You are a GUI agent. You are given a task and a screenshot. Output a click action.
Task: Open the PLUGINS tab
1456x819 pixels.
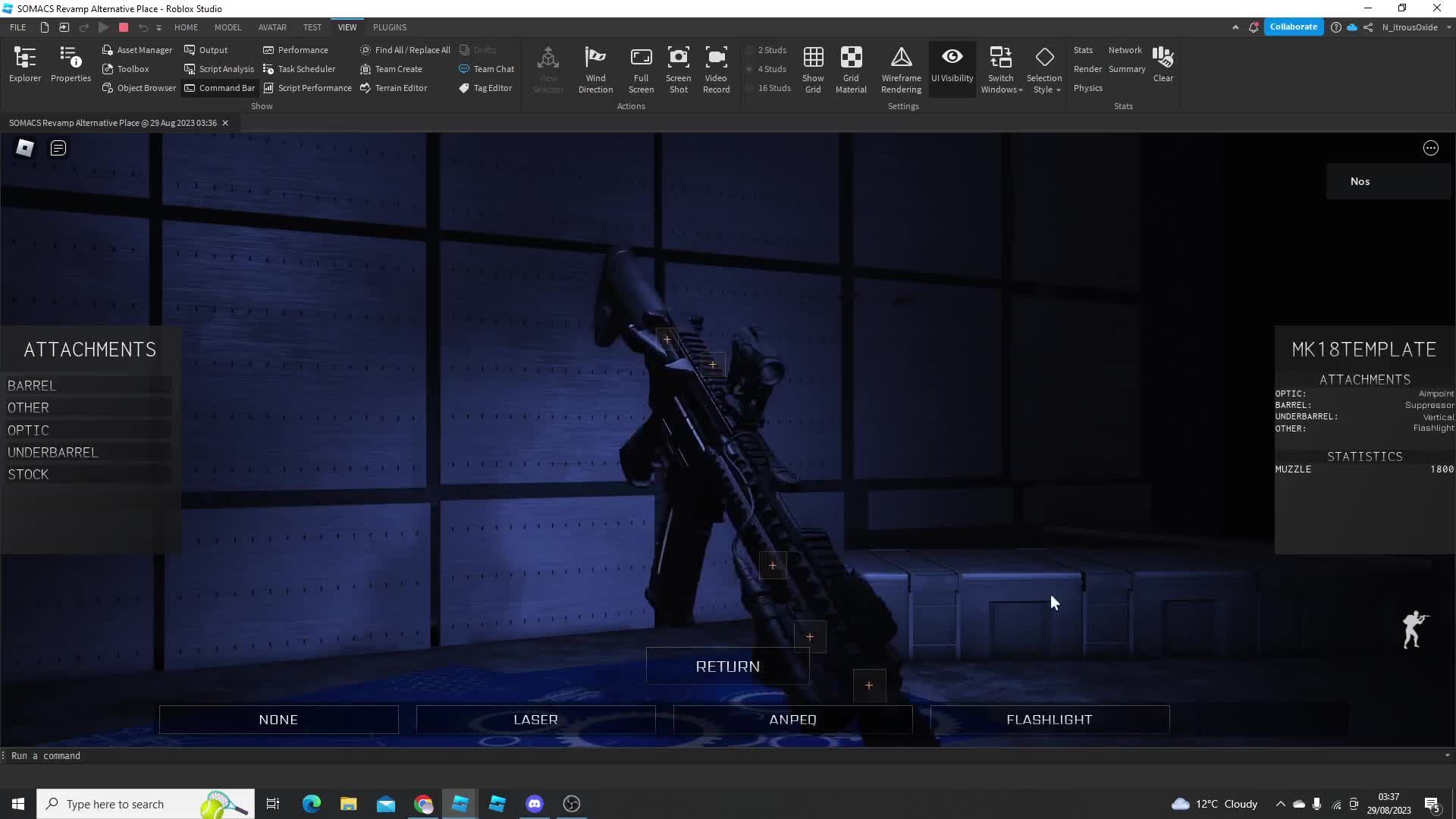coord(390,27)
